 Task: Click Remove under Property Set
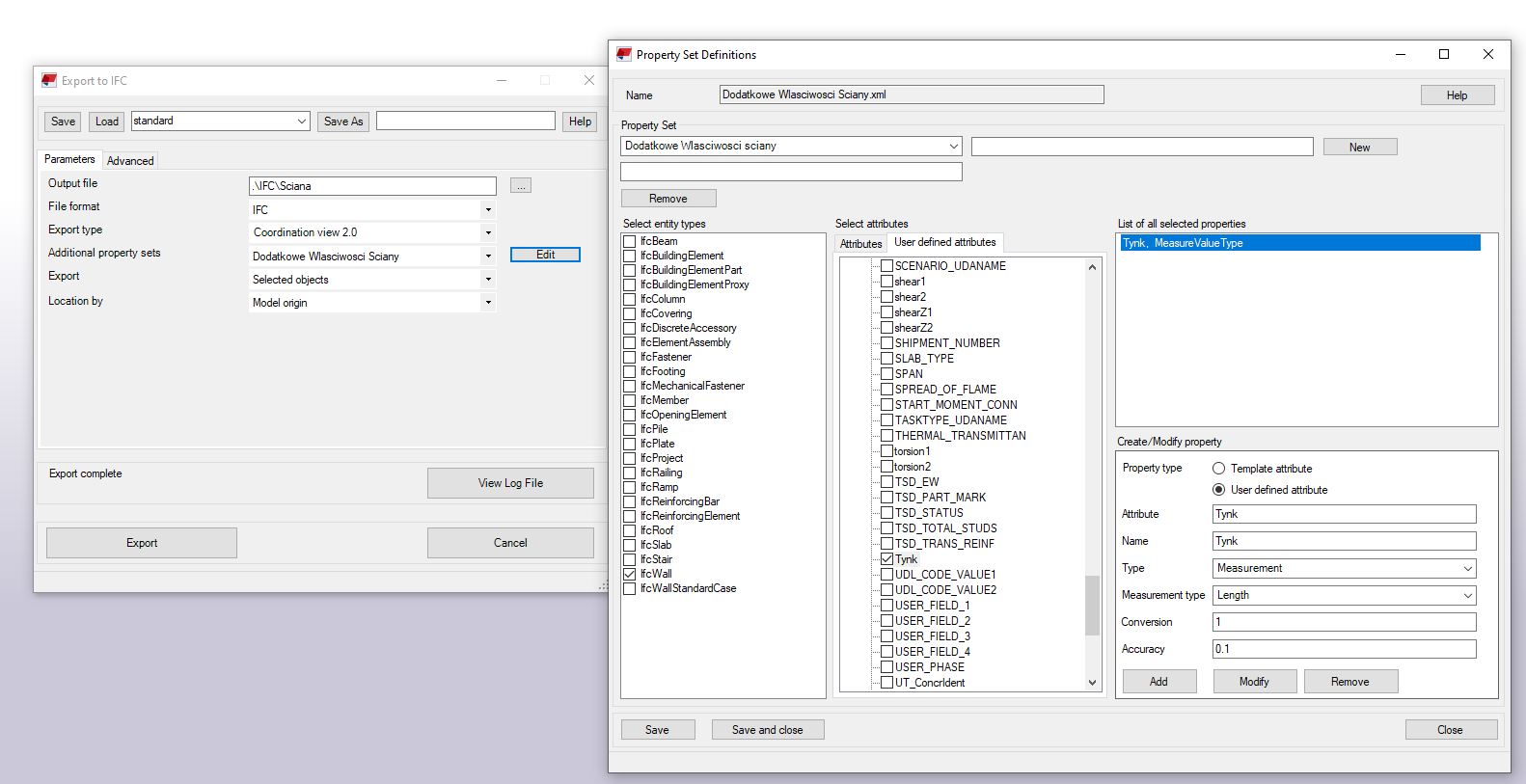[x=668, y=199]
